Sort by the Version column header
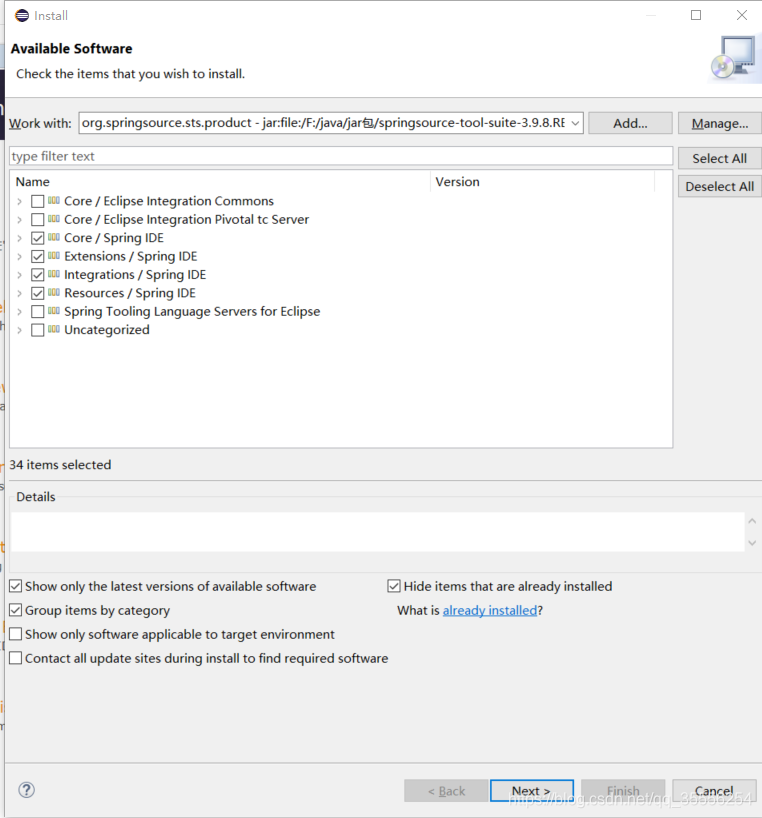 click(542, 182)
